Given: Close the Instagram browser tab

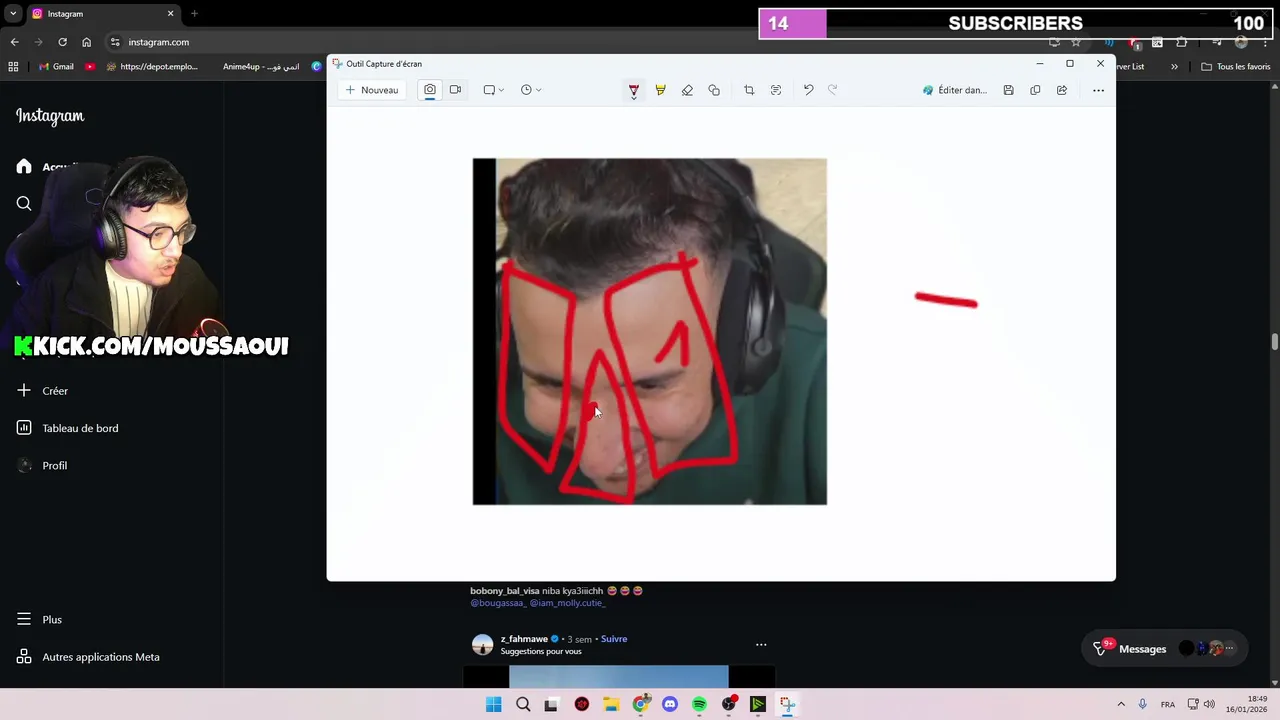Looking at the screenshot, I should tap(170, 14).
